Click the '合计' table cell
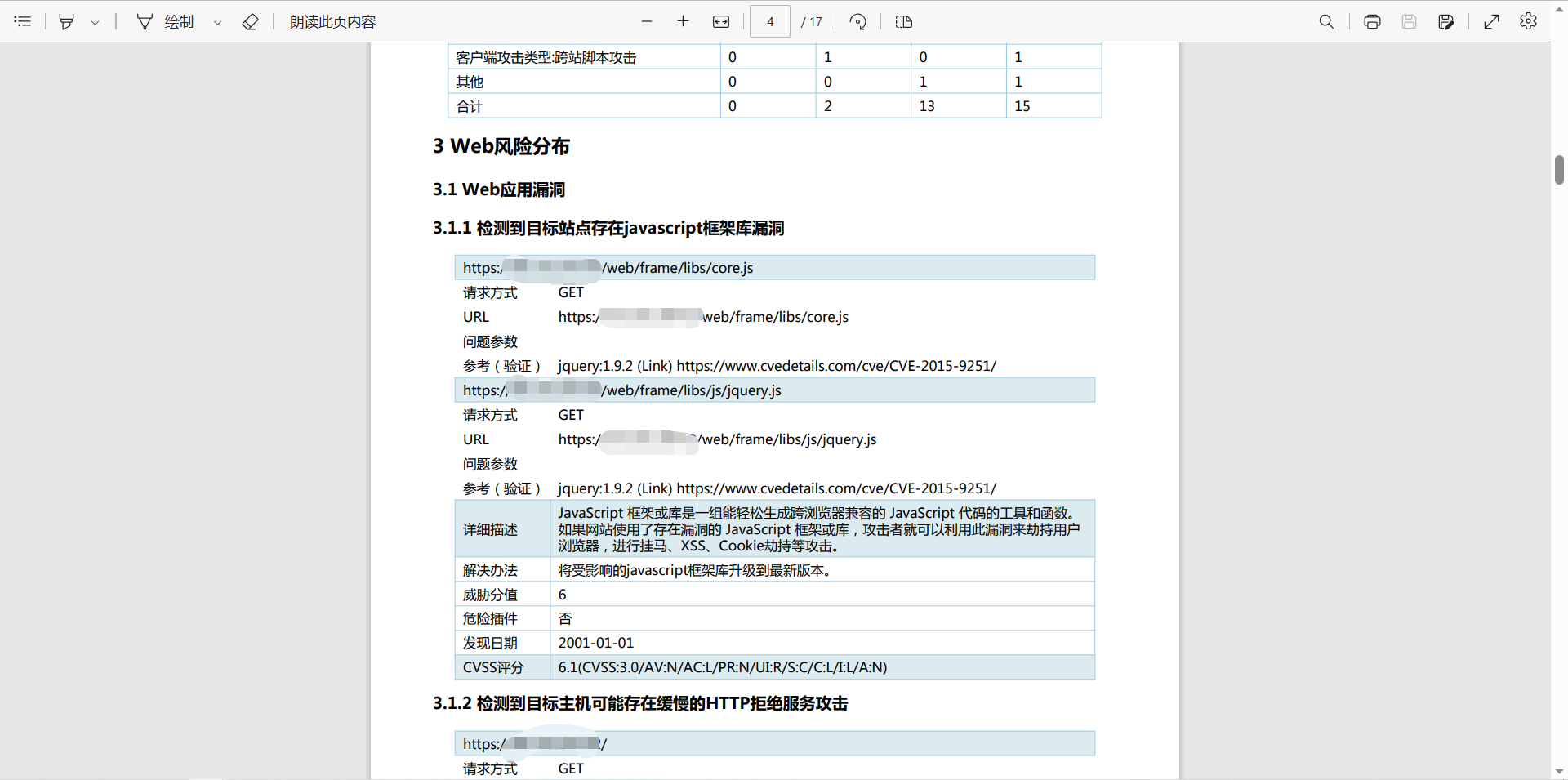This screenshot has height=780, width=1568. click(x=584, y=106)
